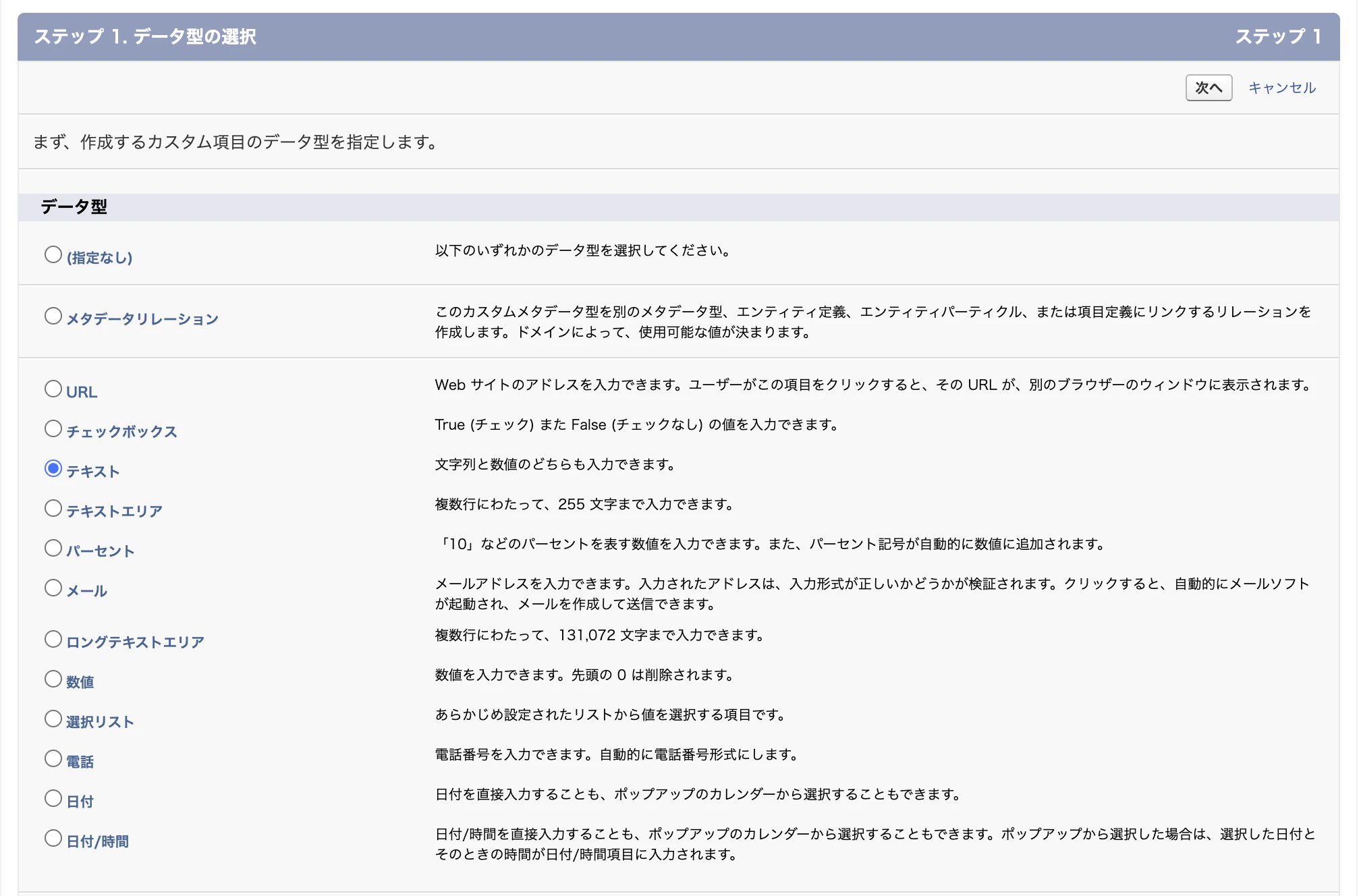This screenshot has height=896, width=1359.
Task: Click the description '文字列と数値のどちらも入力できます。'
Action: pos(555,464)
